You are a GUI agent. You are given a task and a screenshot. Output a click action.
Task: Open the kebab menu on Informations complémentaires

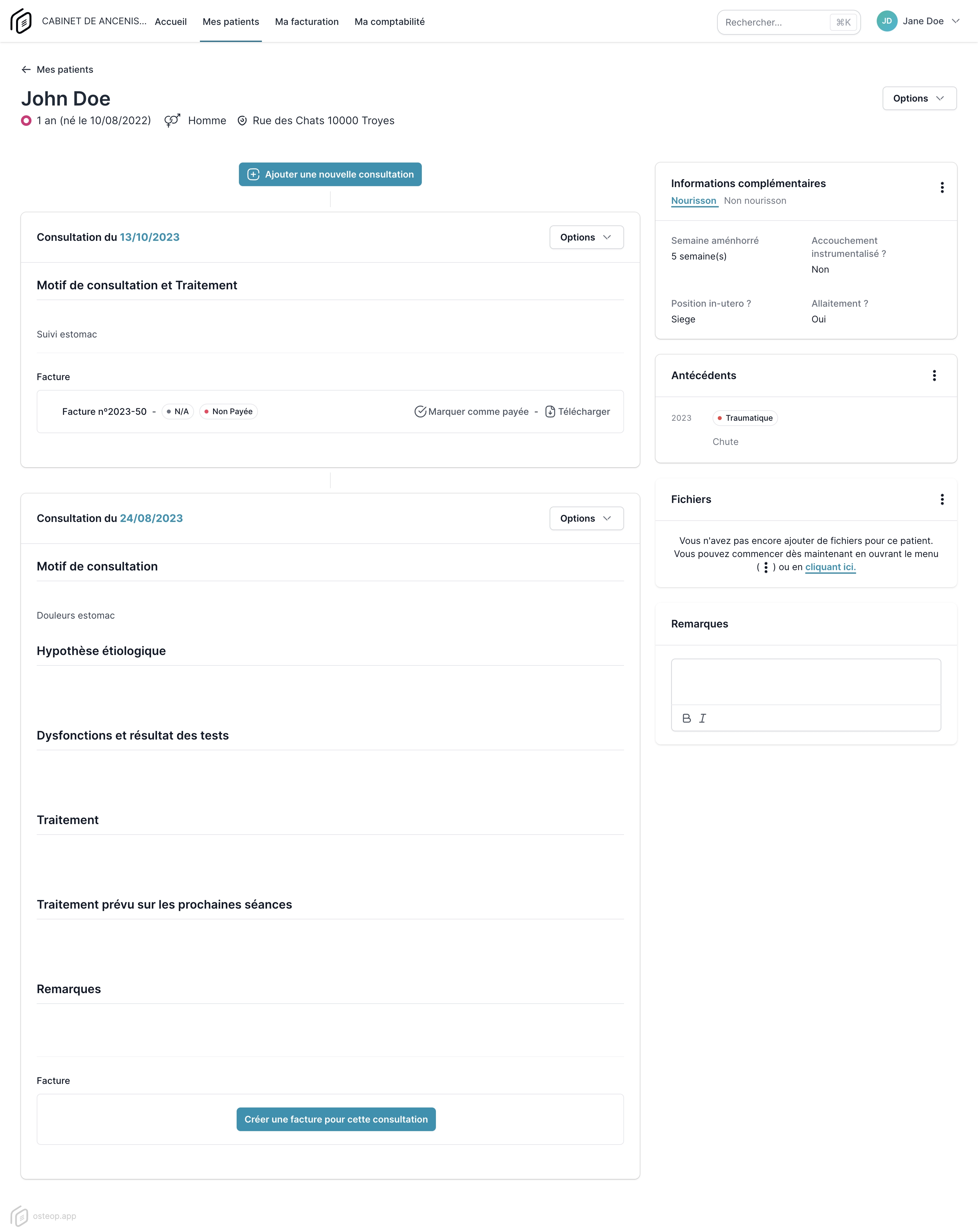point(942,187)
